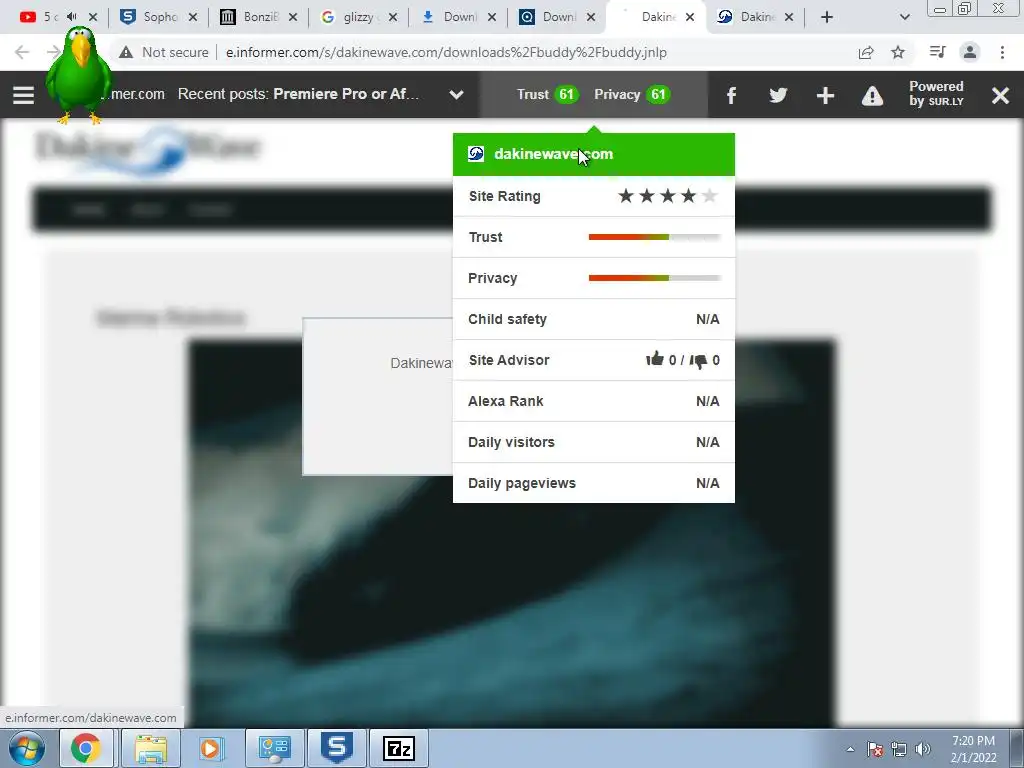The width and height of the screenshot is (1024, 768).
Task: Open the Windows Start button
Action: (26, 748)
